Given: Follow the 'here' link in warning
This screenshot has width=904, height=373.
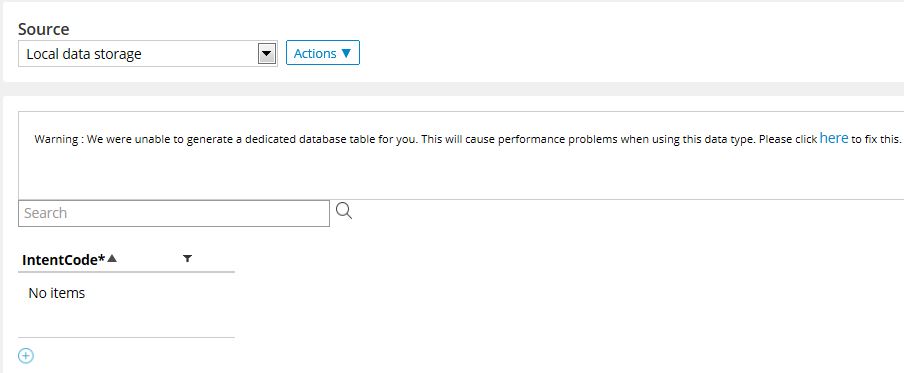Looking at the screenshot, I should click(x=834, y=138).
